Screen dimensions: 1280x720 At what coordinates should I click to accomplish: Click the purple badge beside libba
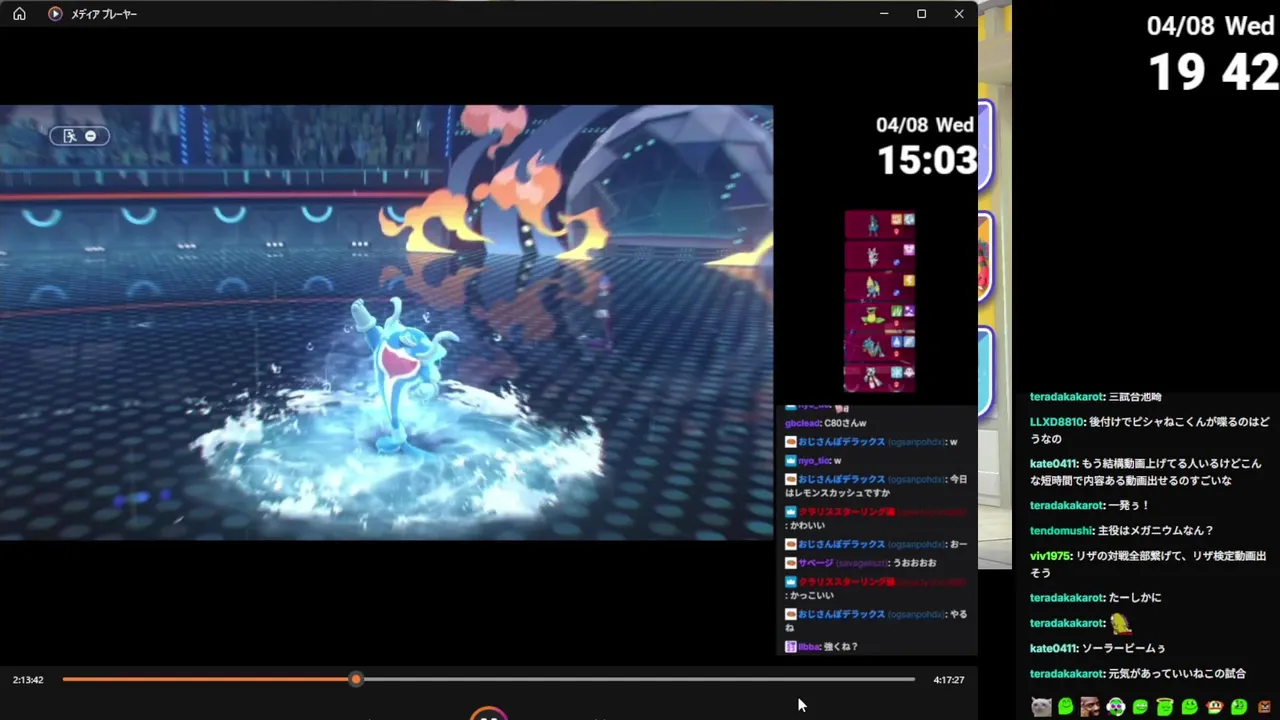(790, 647)
